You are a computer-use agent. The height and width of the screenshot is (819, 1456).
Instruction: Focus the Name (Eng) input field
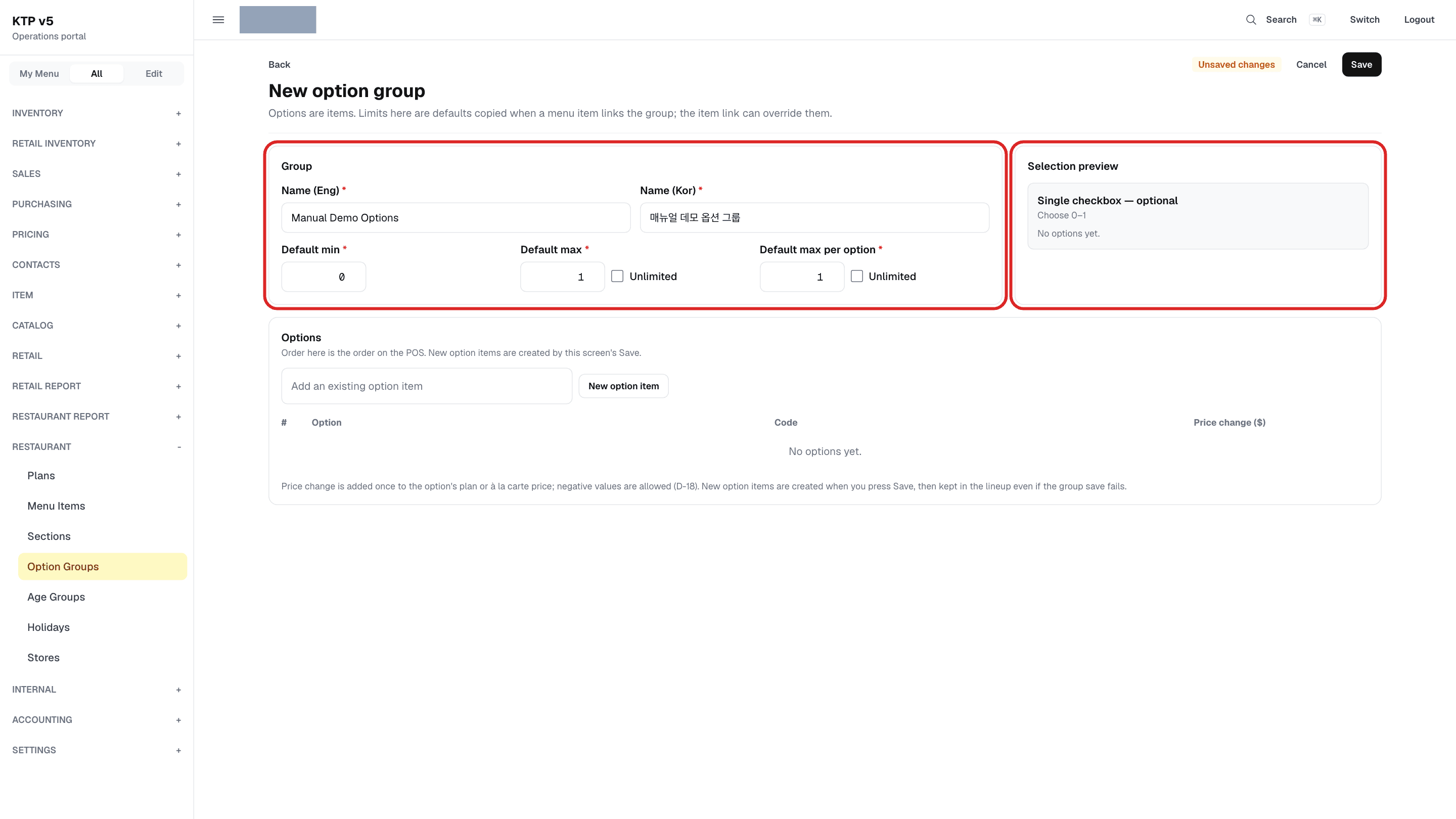(456, 217)
